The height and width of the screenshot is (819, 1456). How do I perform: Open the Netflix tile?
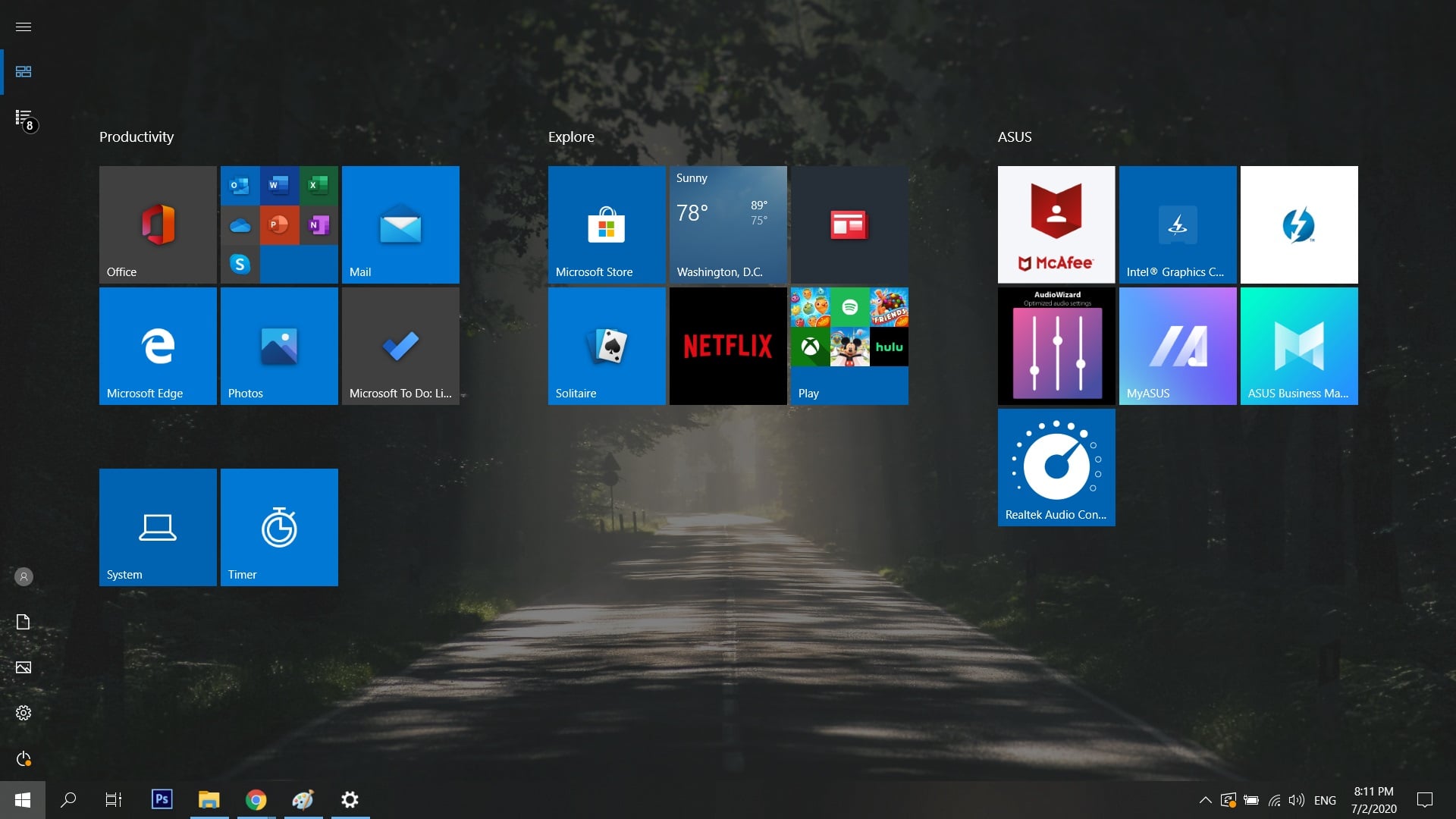pos(728,346)
